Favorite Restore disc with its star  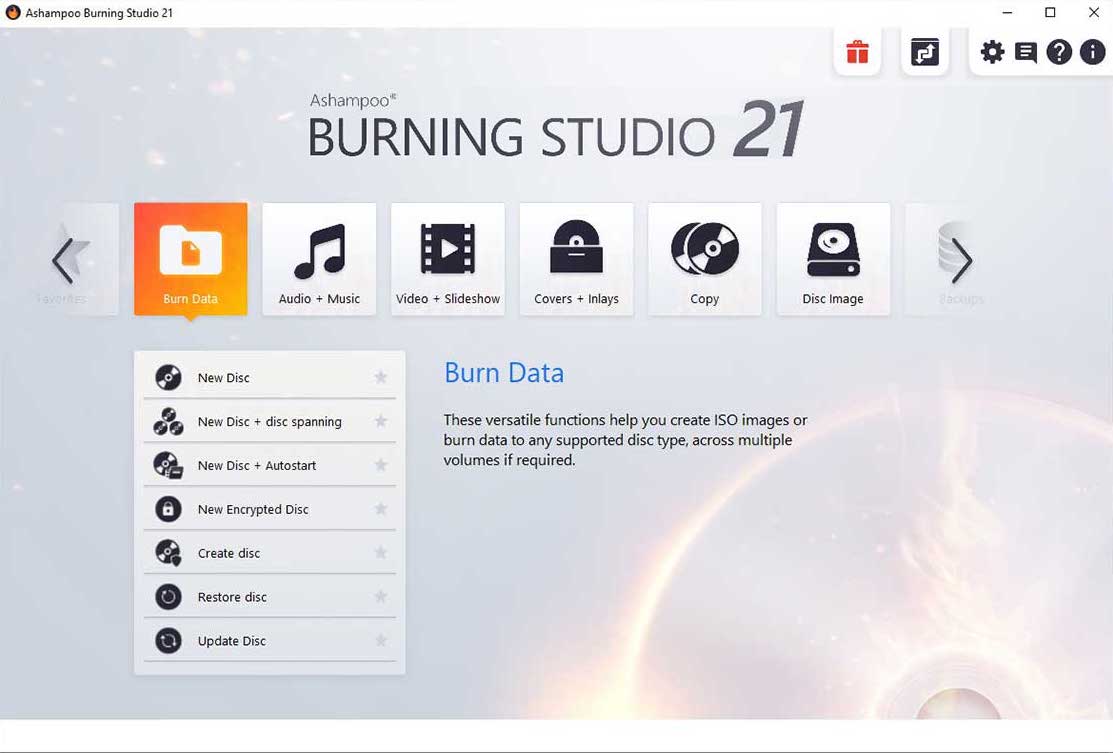[381, 596]
